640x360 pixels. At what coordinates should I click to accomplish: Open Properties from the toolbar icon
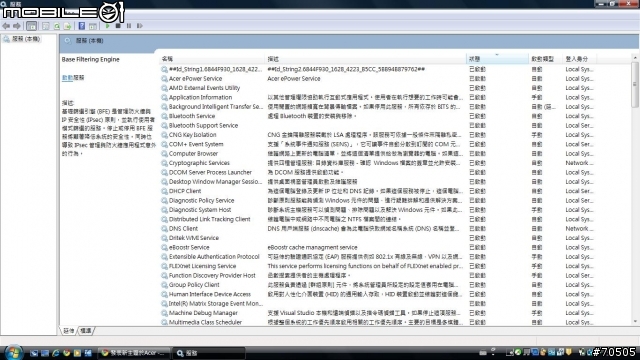pyautogui.click(x=46, y=26)
